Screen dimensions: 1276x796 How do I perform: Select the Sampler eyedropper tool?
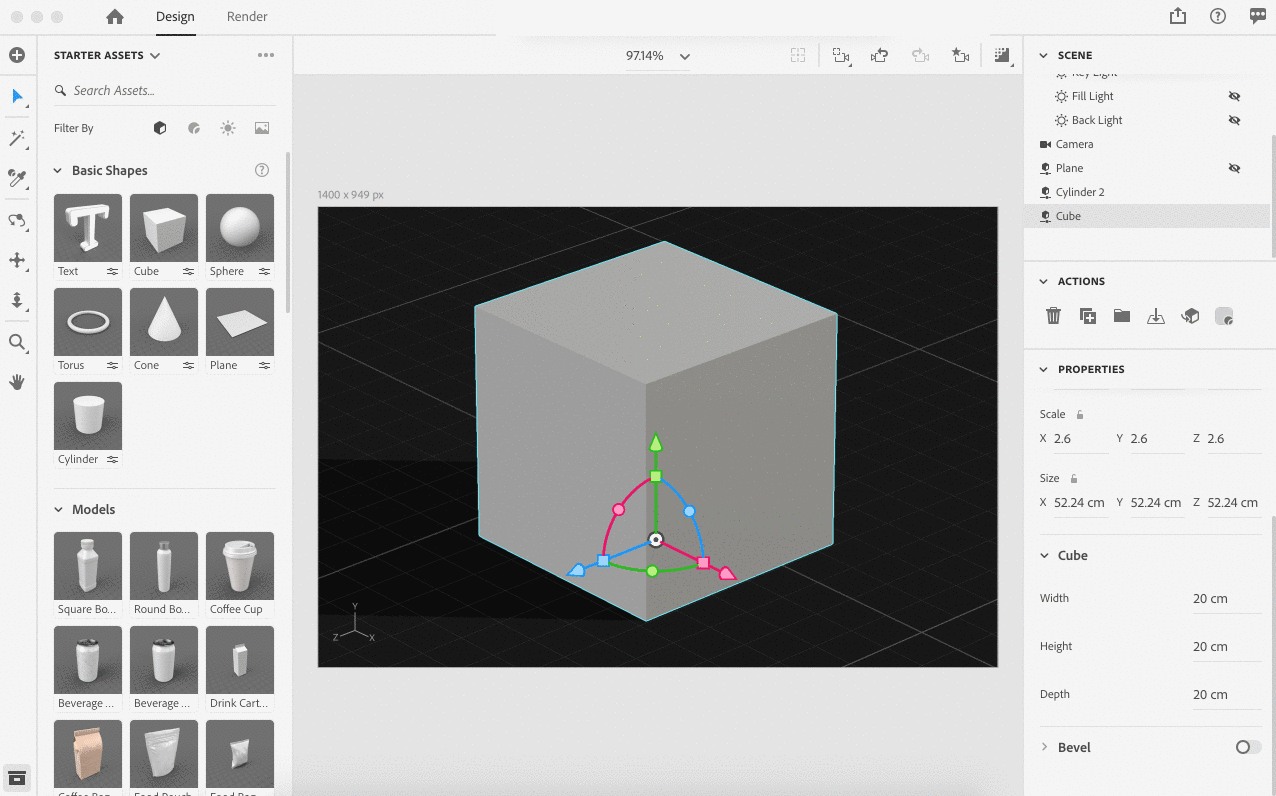click(17, 179)
